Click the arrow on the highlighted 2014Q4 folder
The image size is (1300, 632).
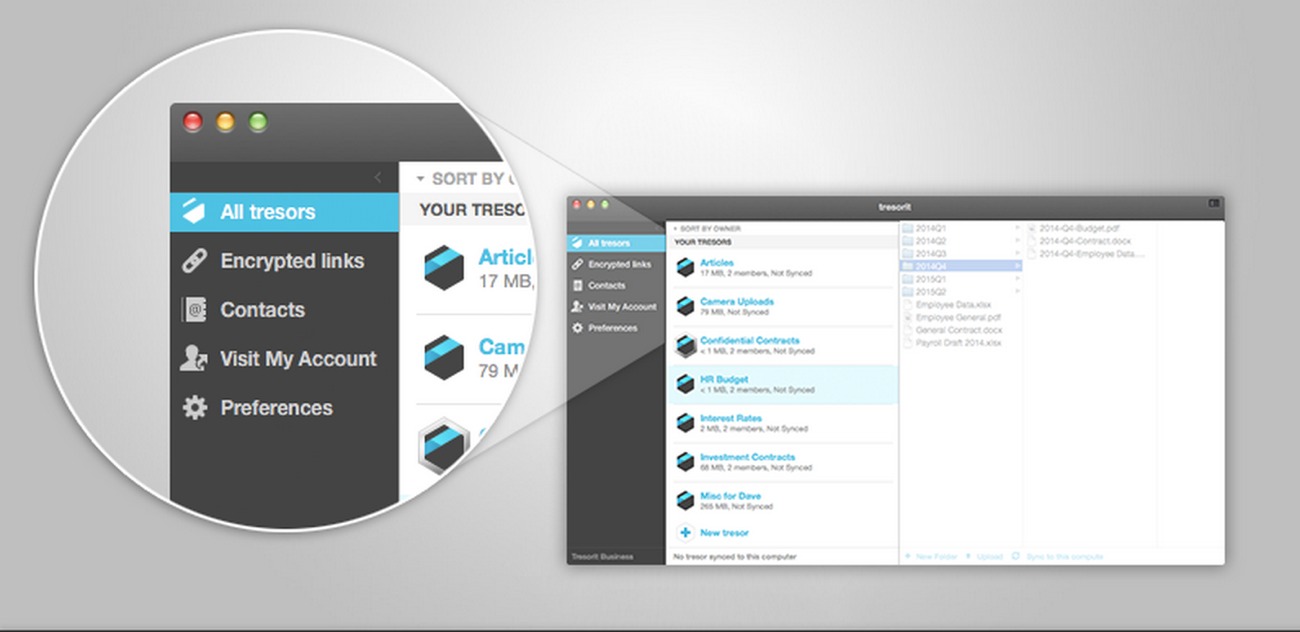pyautogui.click(x=1018, y=267)
